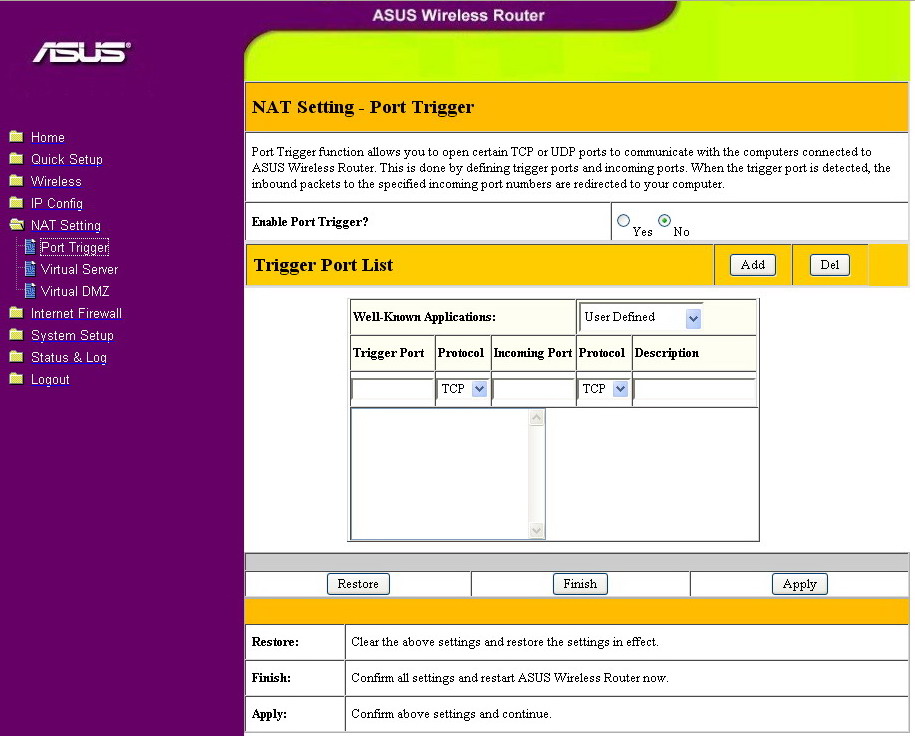Click the Virtual DMZ page icon
Image resolution: width=915 pixels, height=736 pixels.
(30, 291)
